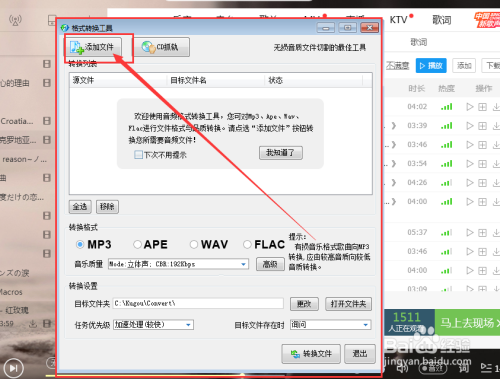Open the CD抓轨 ripping tool
This screenshot has width=500, height=379.
162,47
